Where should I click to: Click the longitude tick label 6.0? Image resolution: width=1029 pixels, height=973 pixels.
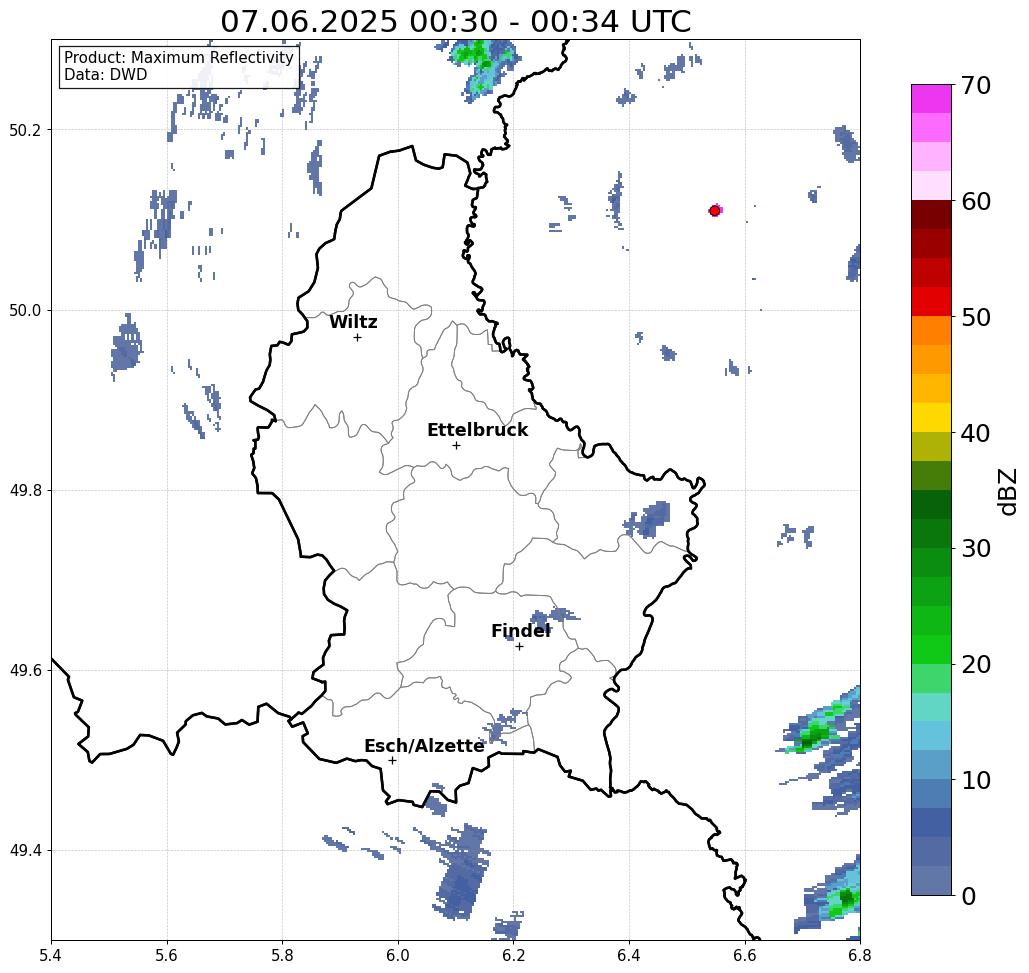[398, 955]
